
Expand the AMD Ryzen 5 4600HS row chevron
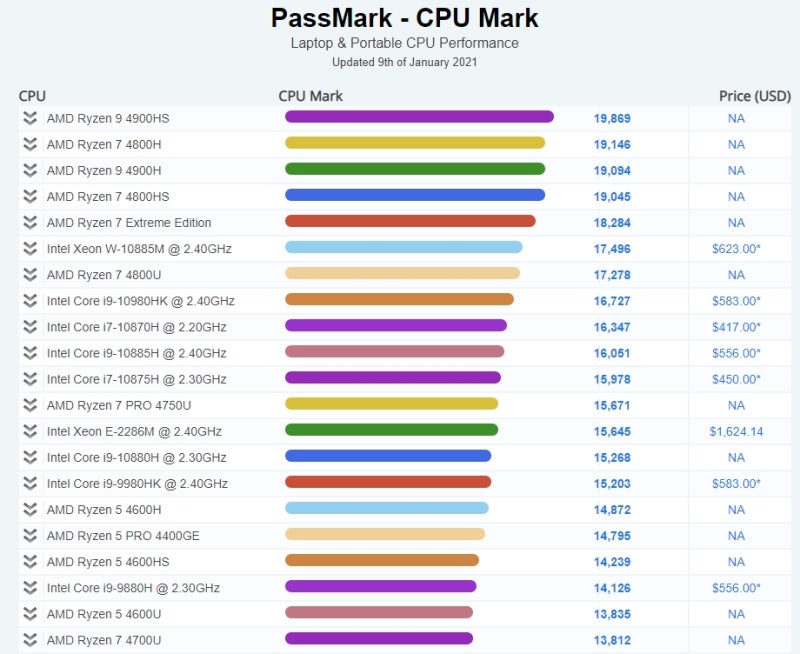(30, 562)
